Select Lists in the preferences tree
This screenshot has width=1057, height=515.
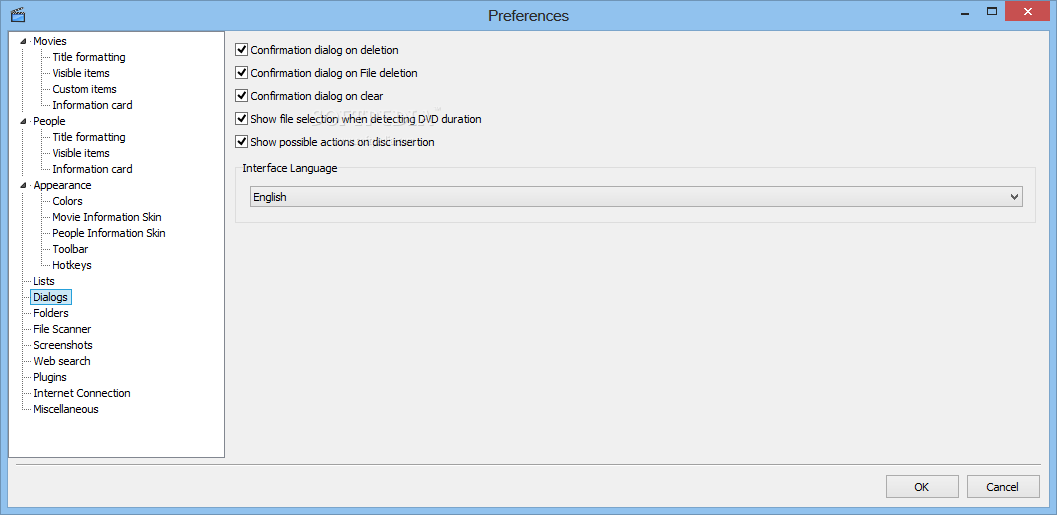pos(44,281)
